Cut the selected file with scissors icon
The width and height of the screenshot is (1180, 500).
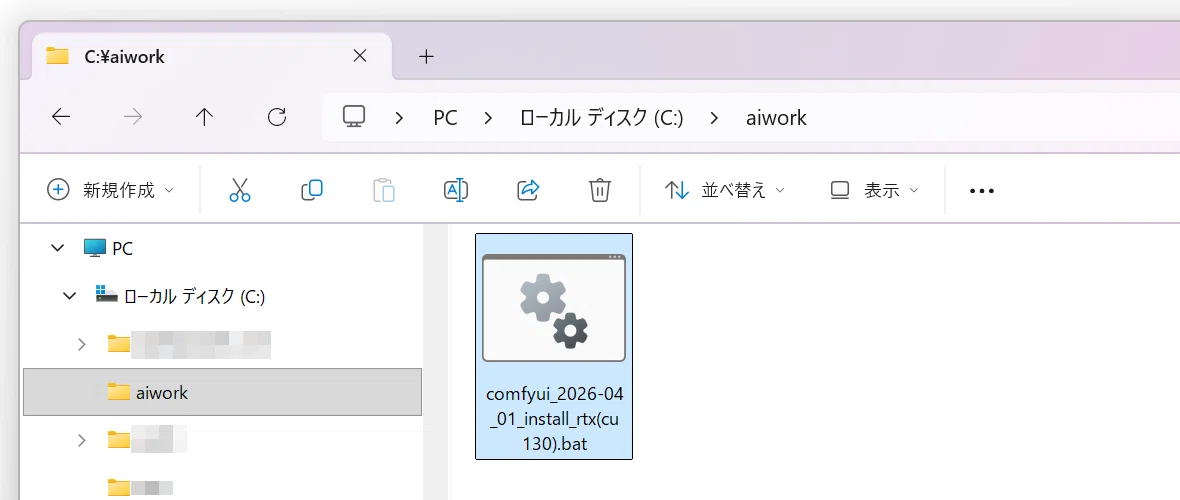[x=239, y=190]
